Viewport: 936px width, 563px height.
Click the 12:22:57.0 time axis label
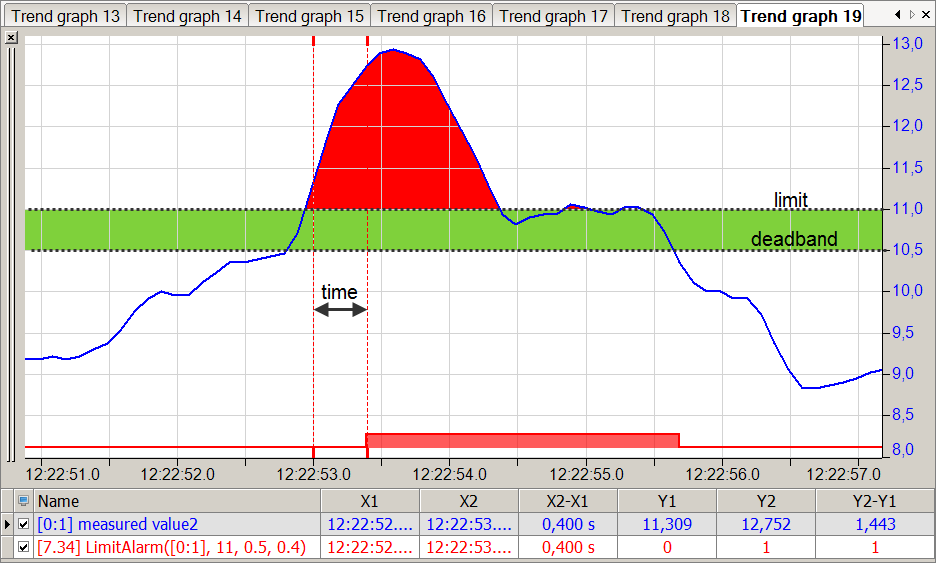[843, 474]
